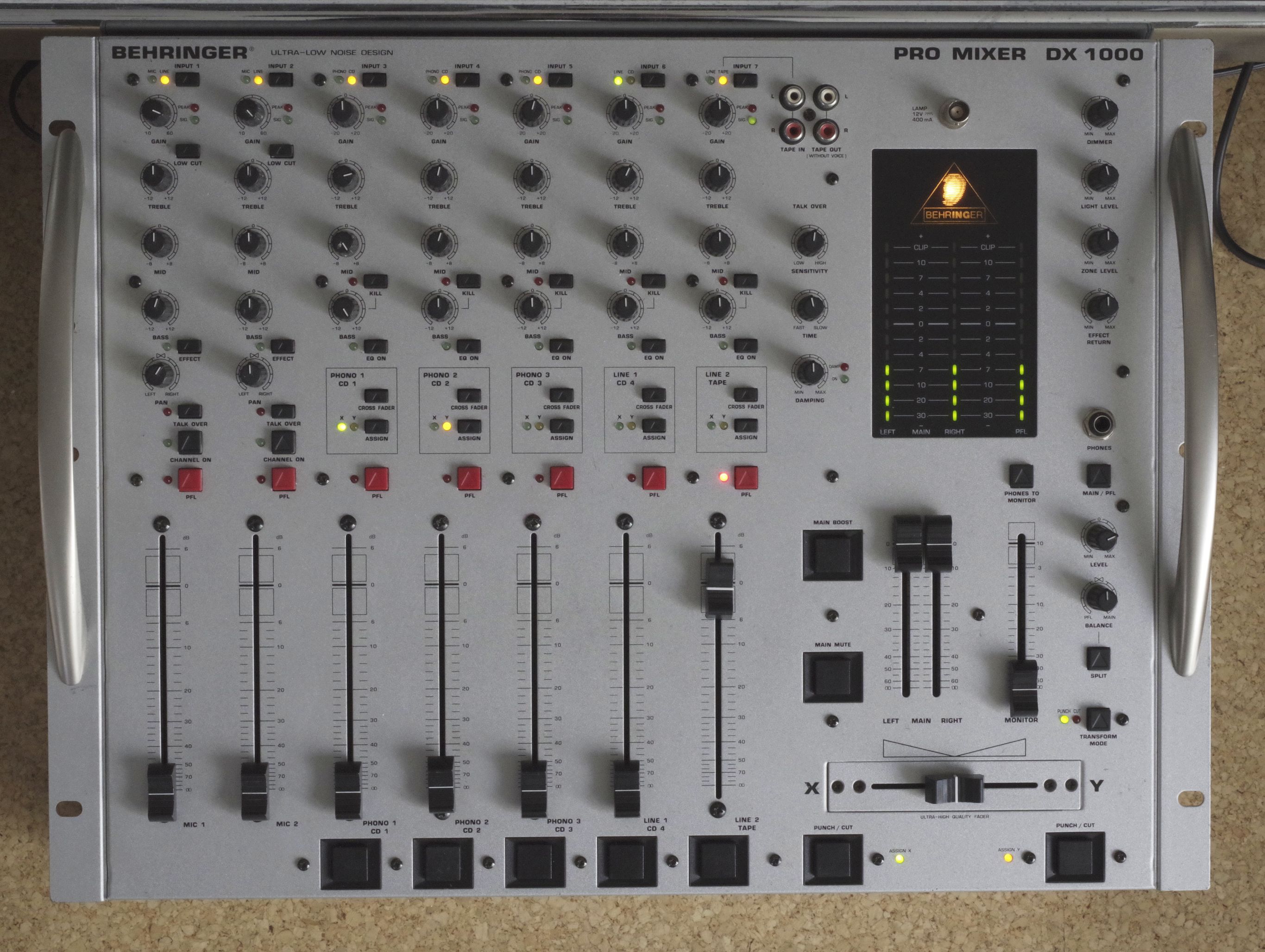Screen dimensions: 1265x952
Task: Grab the MIC 1 channel fader cap
Action: (161, 792)
